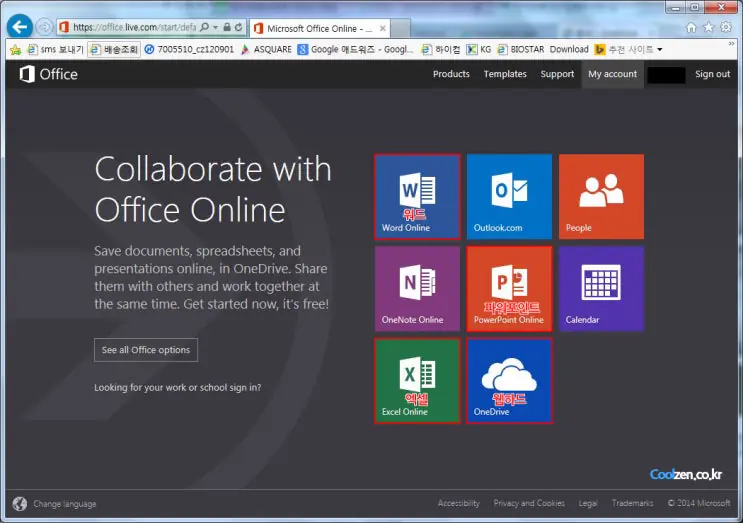
Task: Open the Products menu
Action: (x=451, y=74)
